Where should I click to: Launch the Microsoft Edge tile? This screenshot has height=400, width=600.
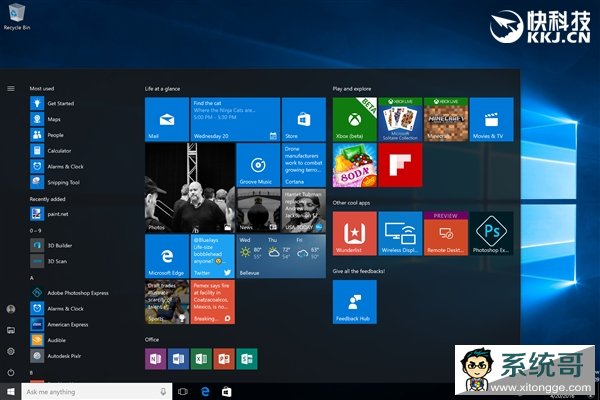pyautogui.click(x=167, y=256)
